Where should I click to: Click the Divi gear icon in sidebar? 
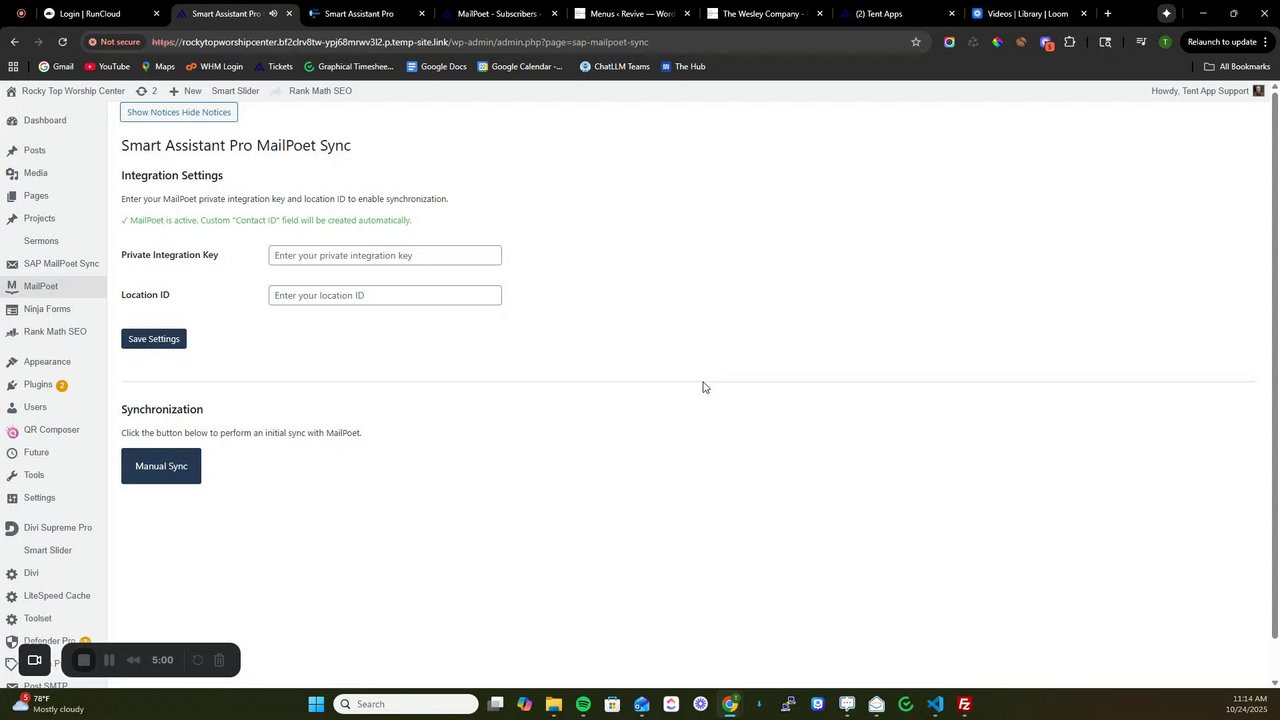coord(12,574)
